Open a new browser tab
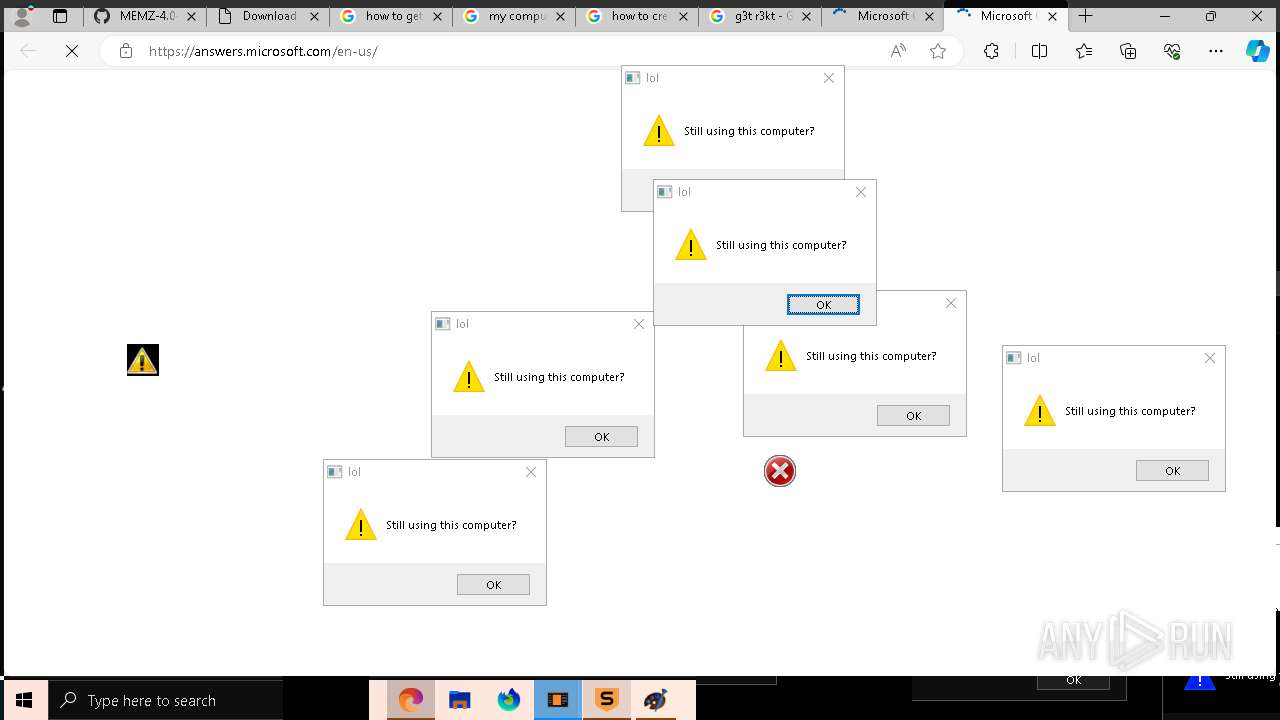The width and height of the screenshot is (1280, 720). point(1086,16)
